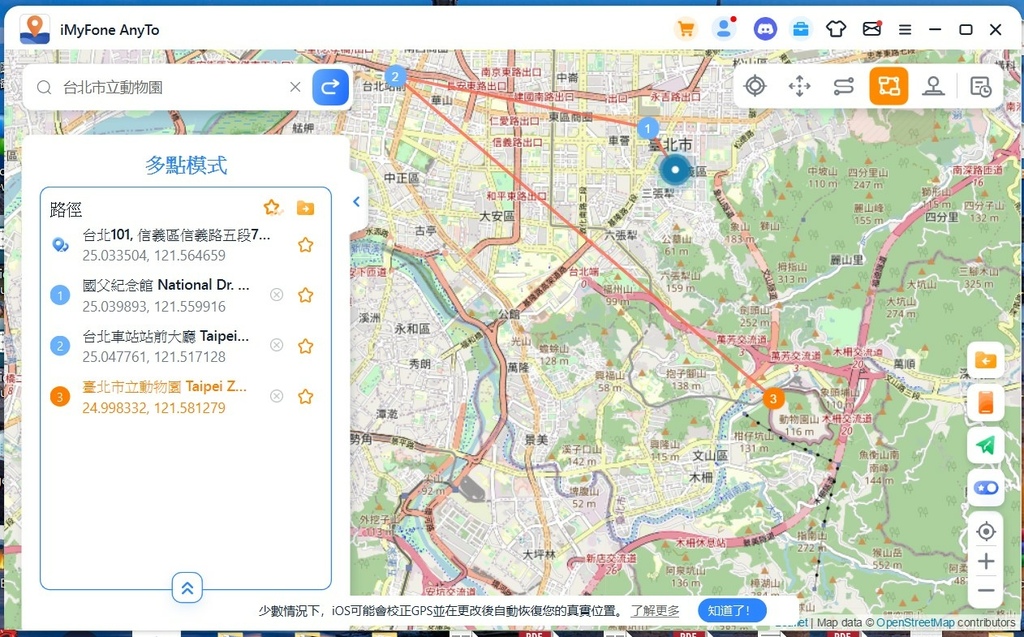Select the Teleport mode crosshair icon in the top toolbar
The image size is (1024, 637).
[x=755, y=86]
